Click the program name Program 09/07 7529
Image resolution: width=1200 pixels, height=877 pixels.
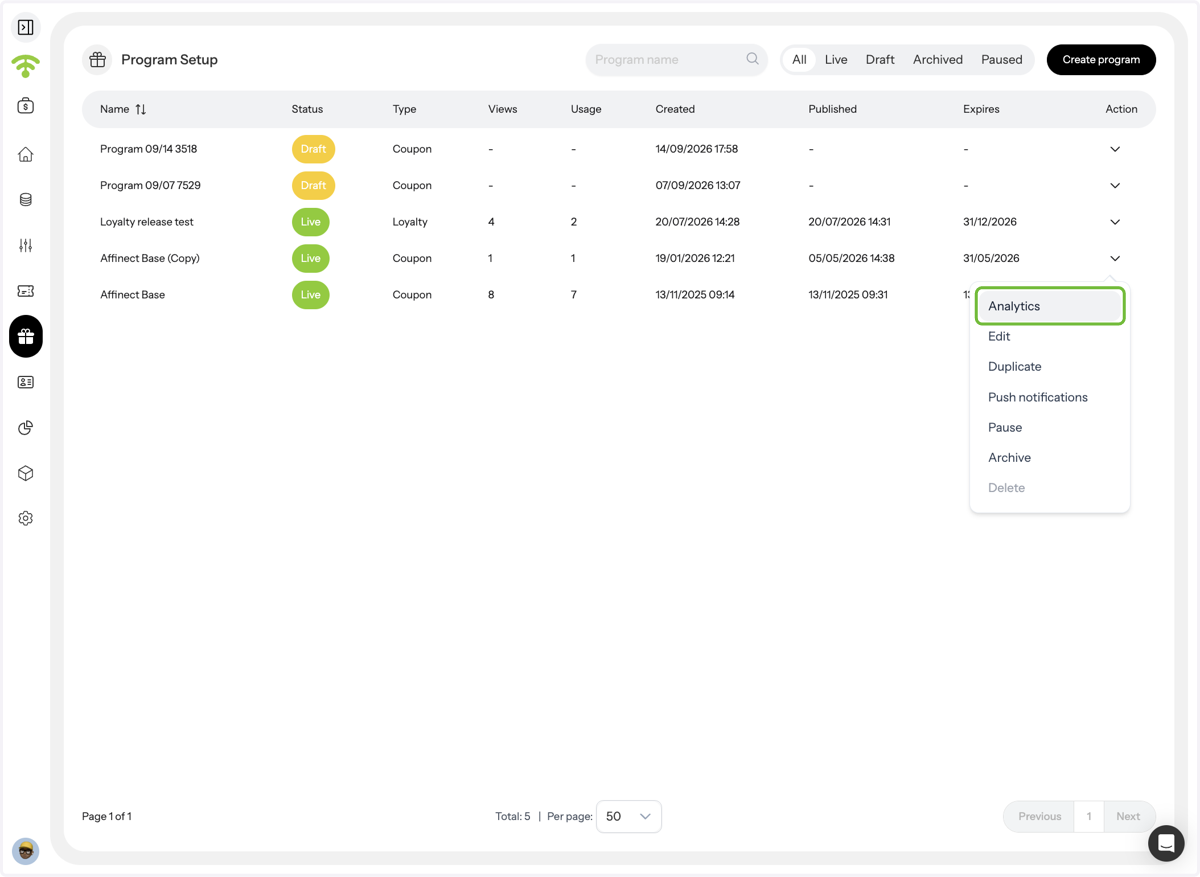[149, 186]
